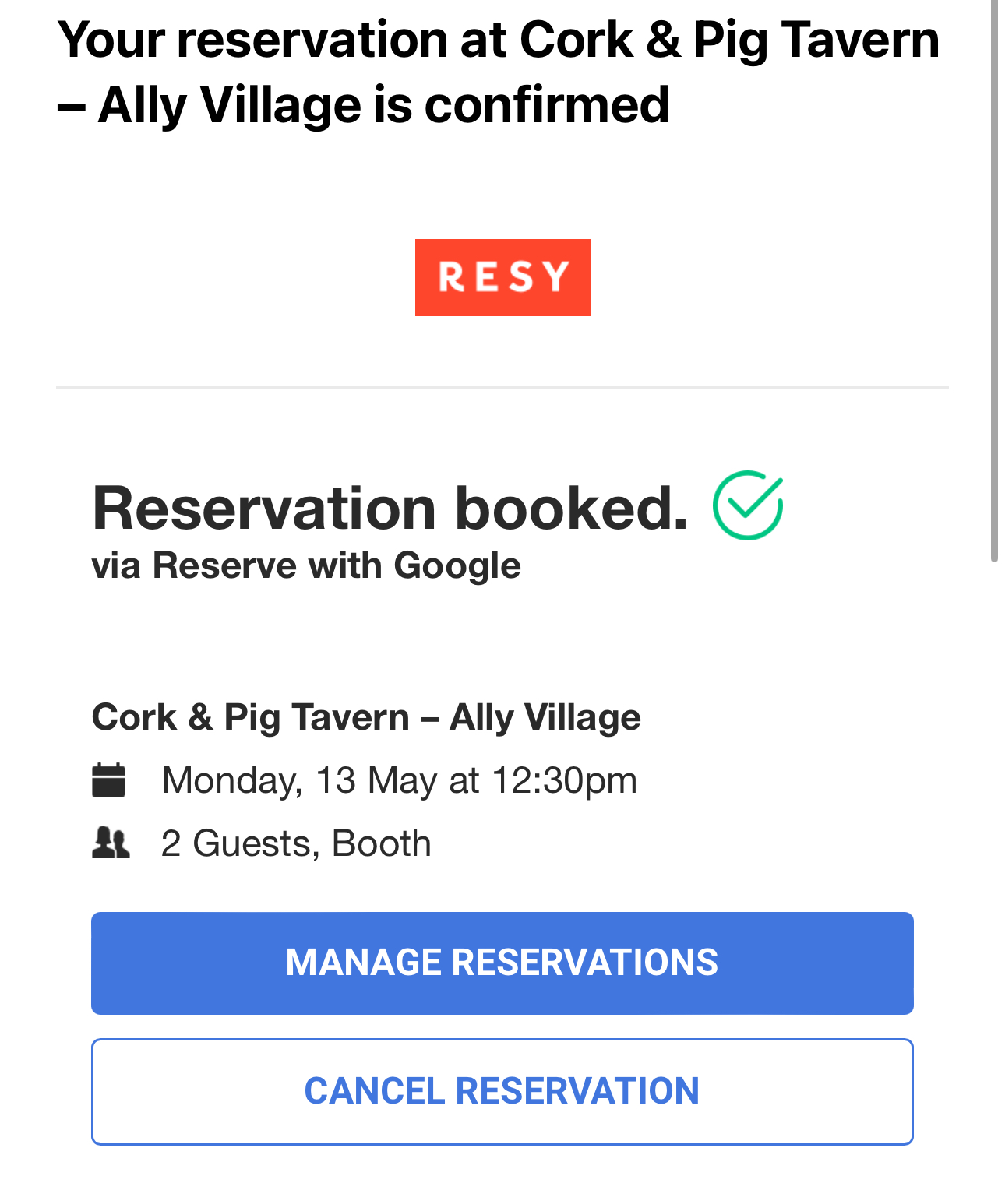Image resolution: width=1005 pixels, height=1204 pixels.
Task: Click "Ally Village is confirmed" in the subject
Action: click(383, 106)
